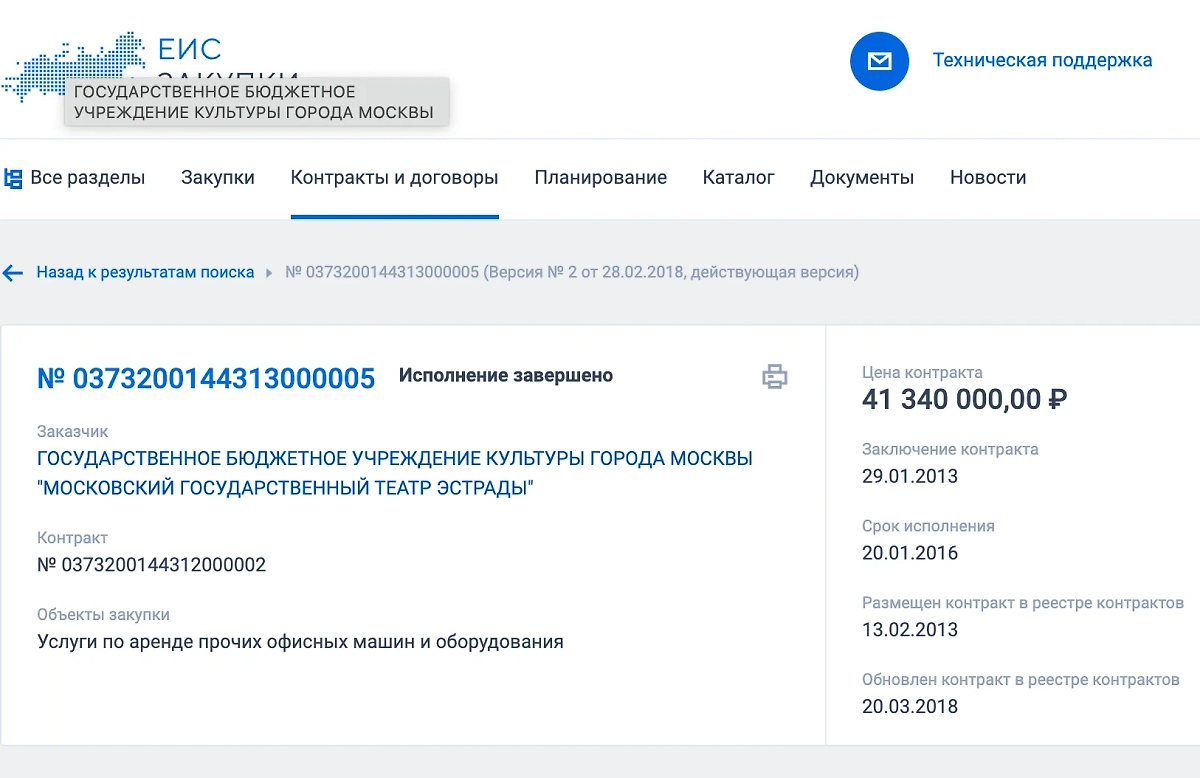This screenshot has height=778, width=1200.
Task: Return via Назад к результатам поиска link
Action: (144, 272)
